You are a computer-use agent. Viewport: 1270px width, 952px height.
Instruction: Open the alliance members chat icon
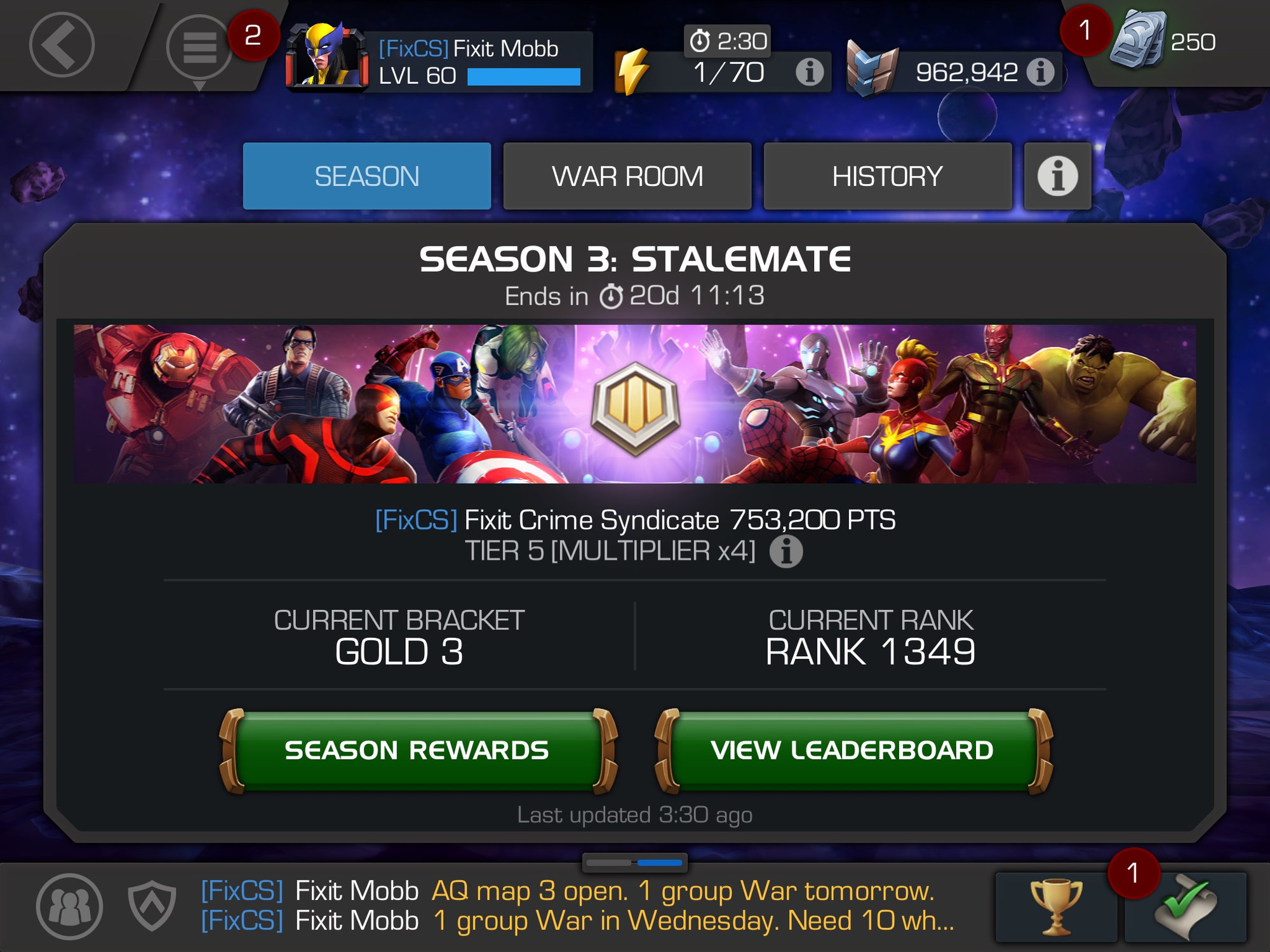(69, 906)
